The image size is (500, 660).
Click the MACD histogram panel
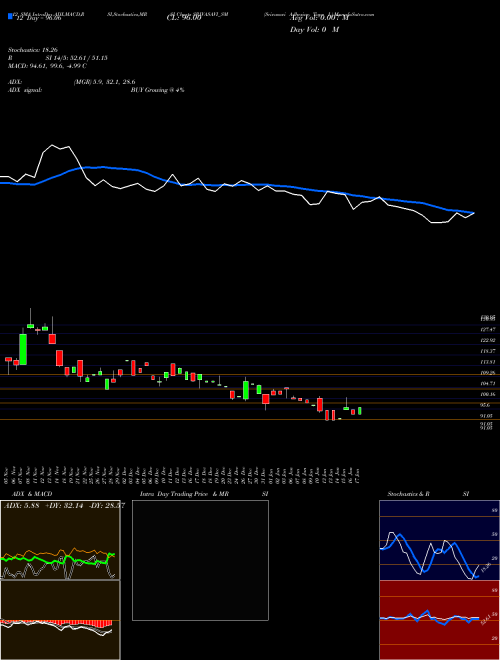[x=60, y=620]
